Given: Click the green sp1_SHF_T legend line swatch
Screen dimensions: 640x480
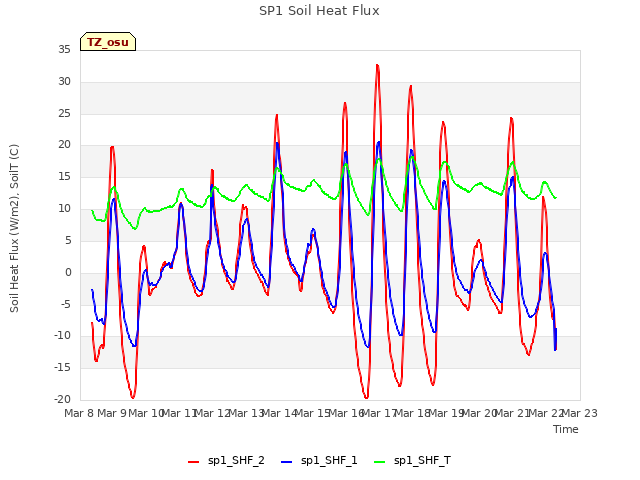Looking at the screenshot, I should tap(380, 462).
